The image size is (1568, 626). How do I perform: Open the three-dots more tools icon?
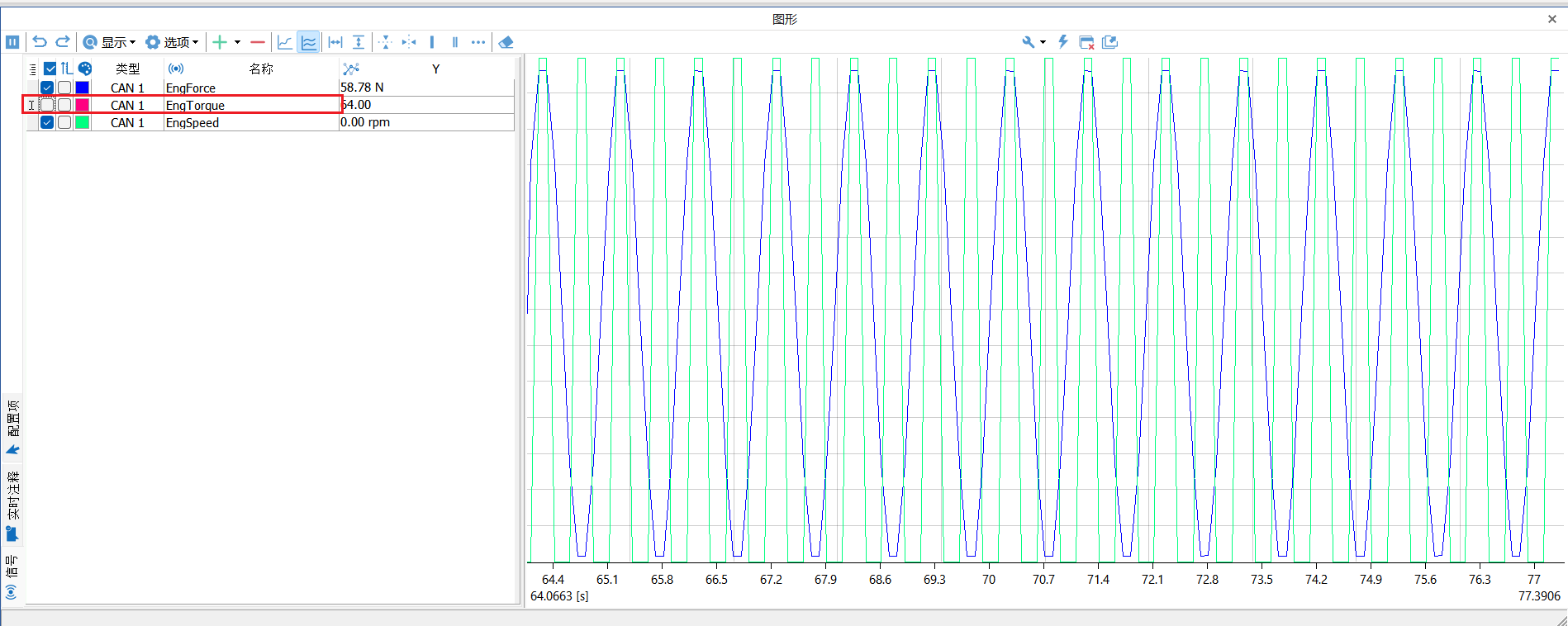478,42
